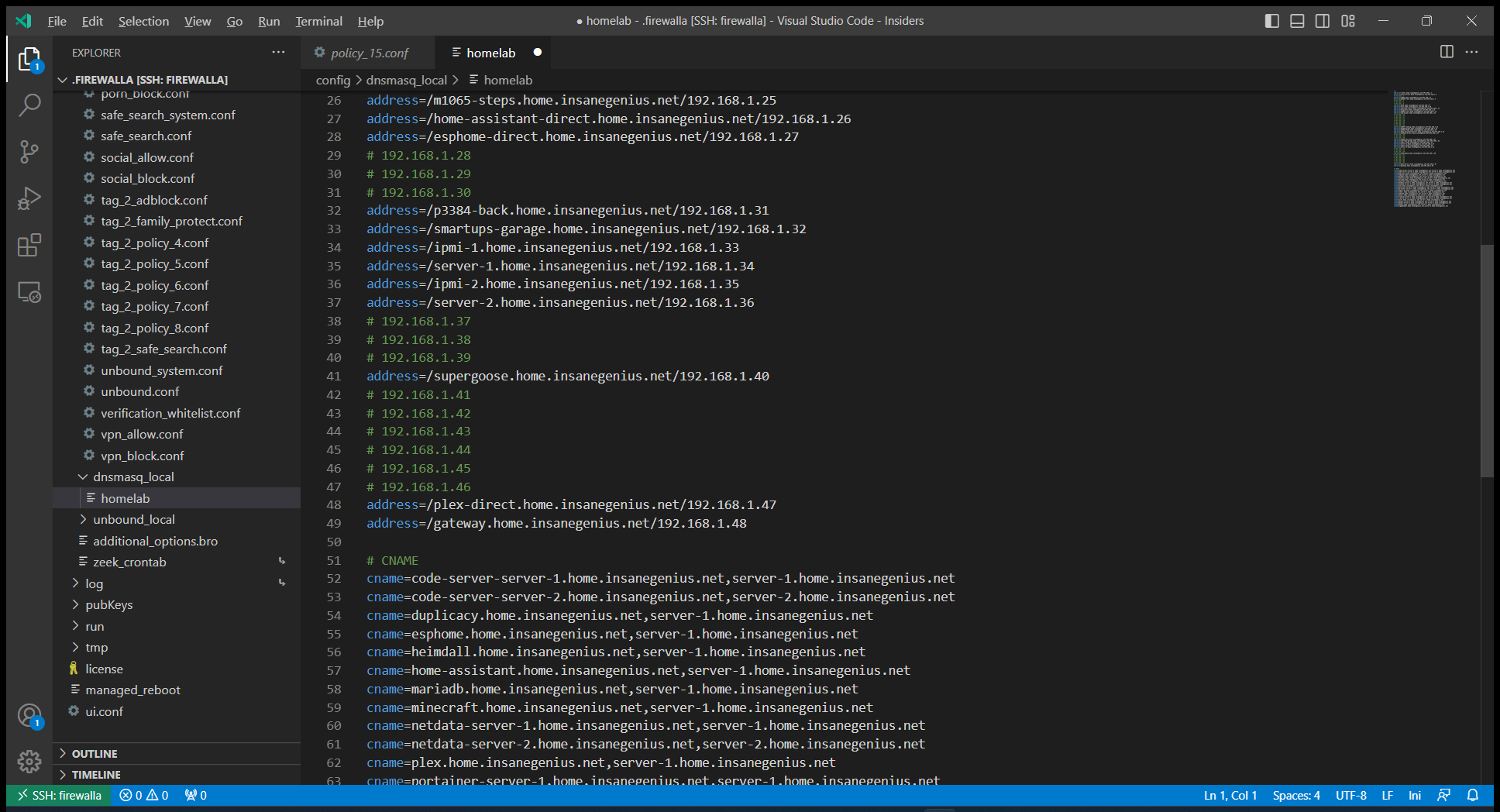Toggle the bottom panel visibility
Image resolution: width=1500 pixels, height=812 pixels.
point(1297,21)
